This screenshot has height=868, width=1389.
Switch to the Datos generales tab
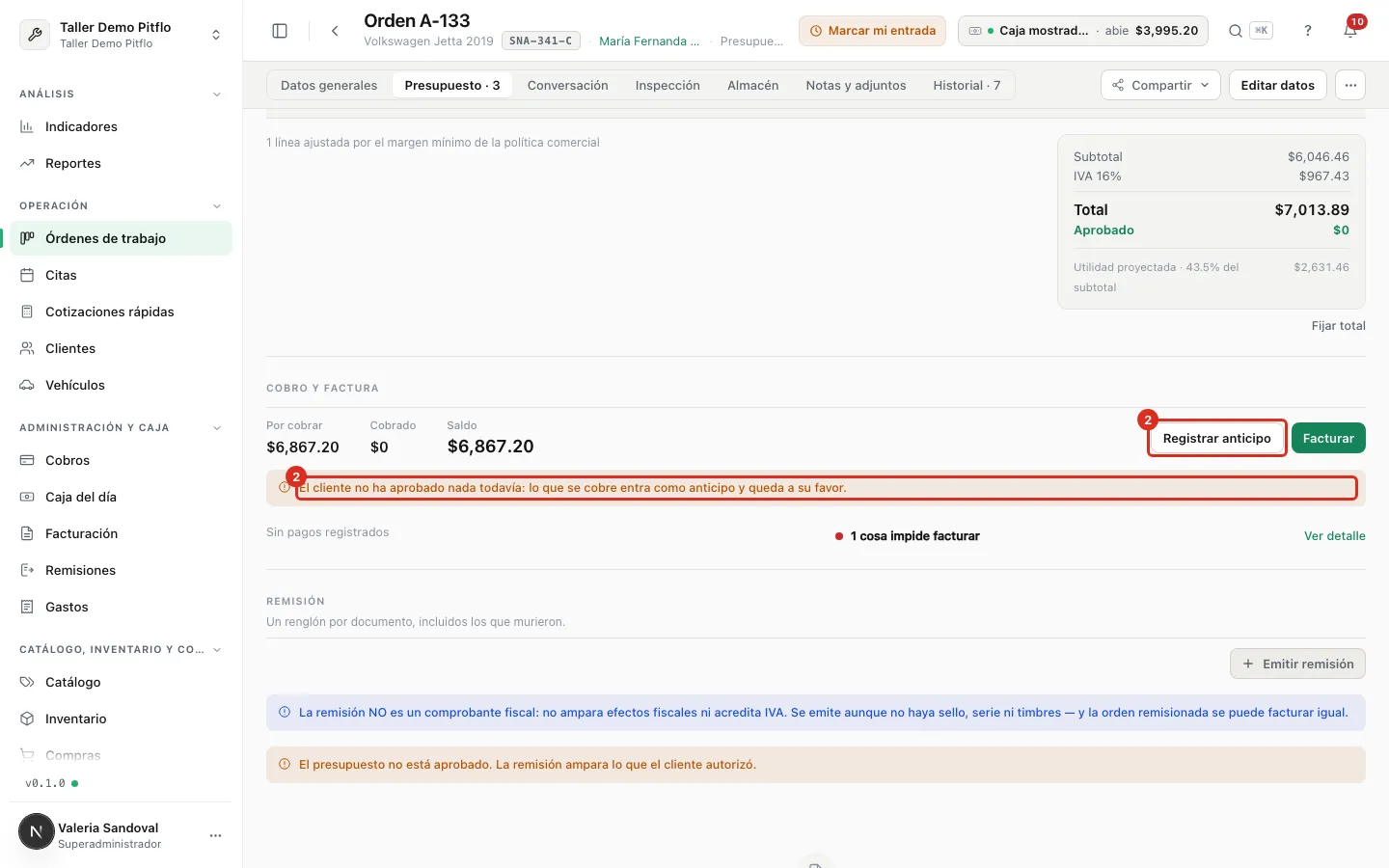click(329, 85)
